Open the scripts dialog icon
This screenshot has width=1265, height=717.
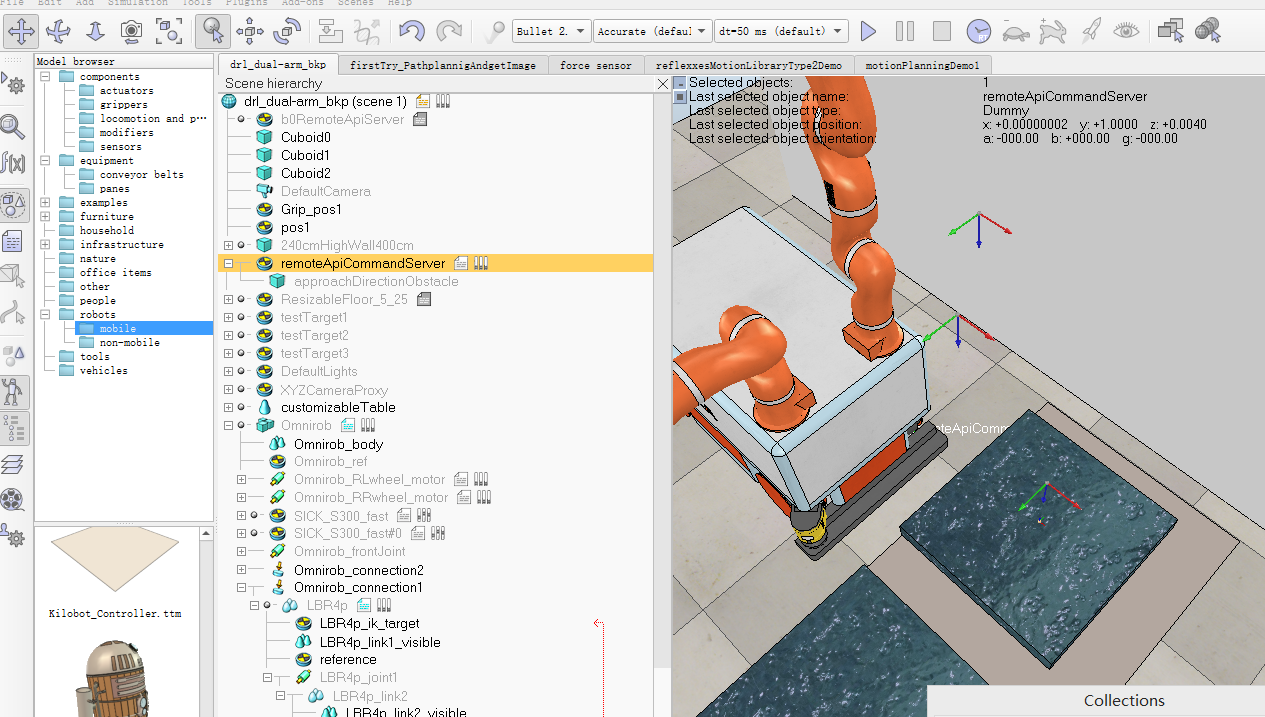click(x=14, y=241)
